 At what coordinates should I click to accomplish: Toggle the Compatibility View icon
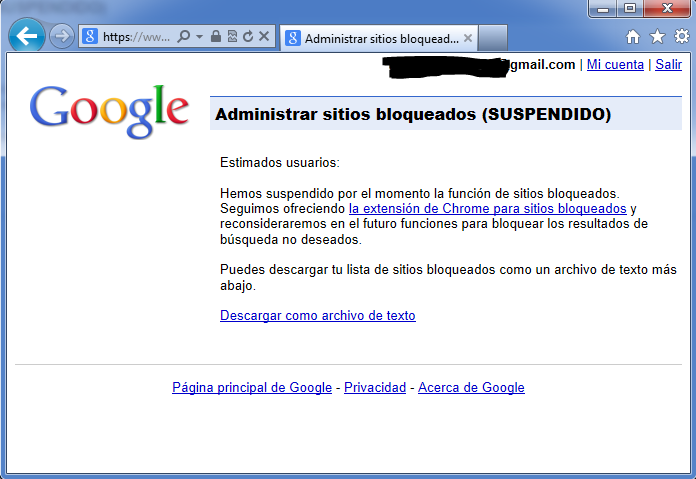pos(232,37)
